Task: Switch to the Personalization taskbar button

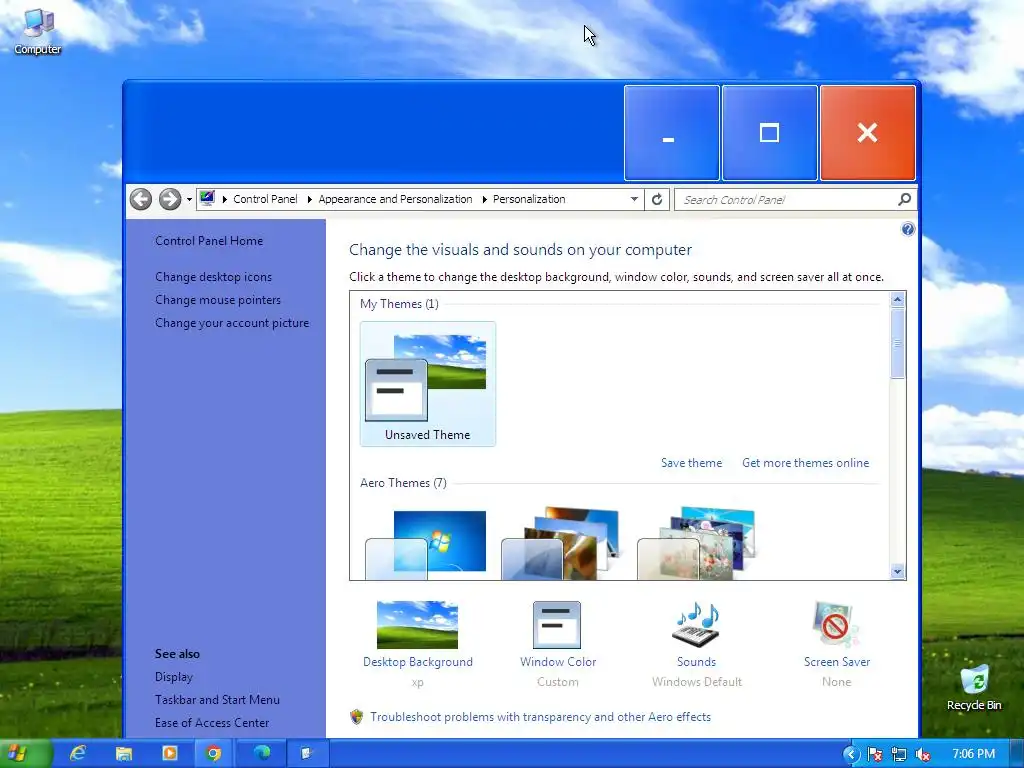Action: pyautogui.click(x=307, y=754)
